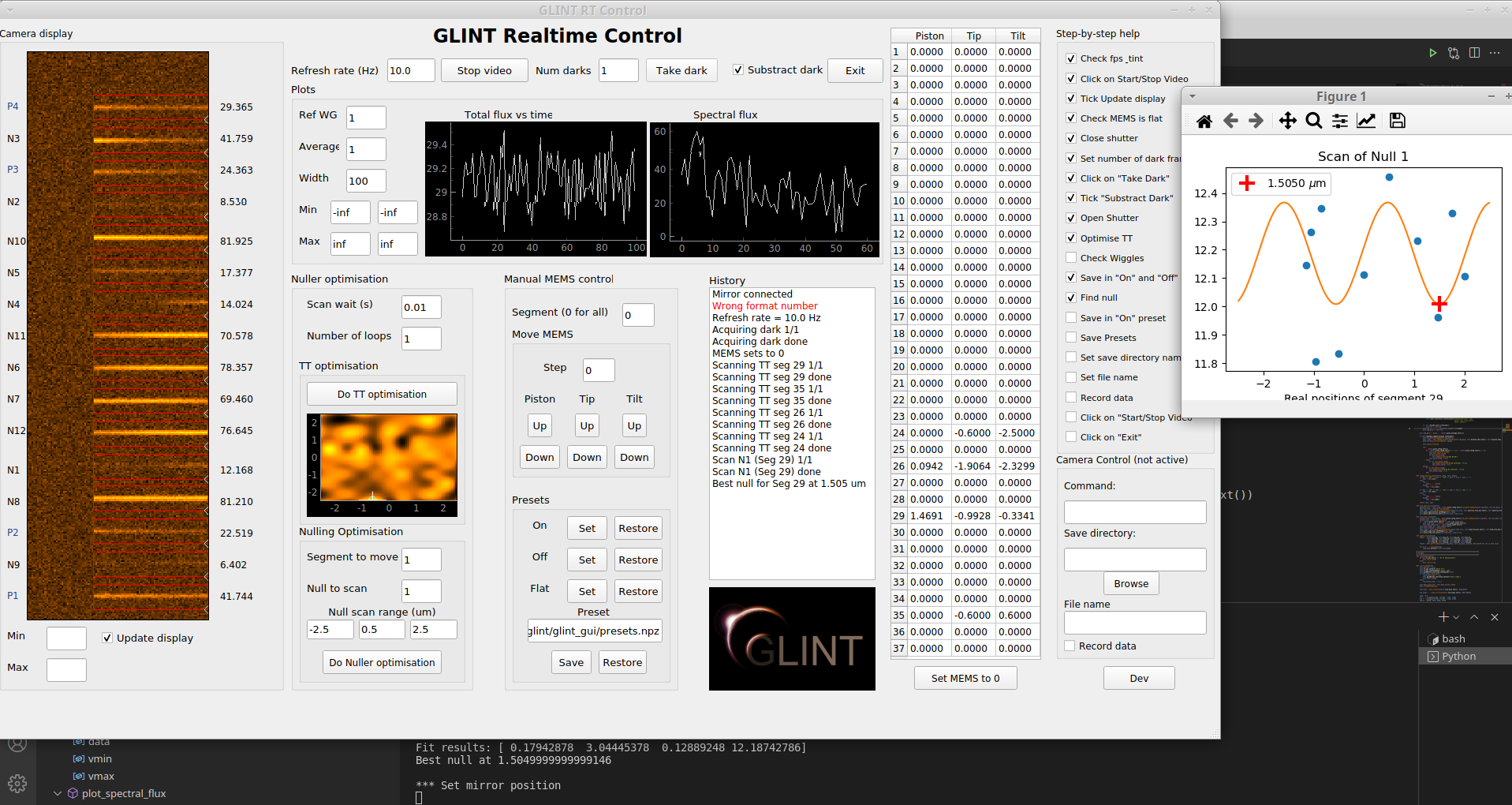Collapse the plot_spectral_flux tree item
This screenshot has height=805, width=1512.
tap(57, 793)
